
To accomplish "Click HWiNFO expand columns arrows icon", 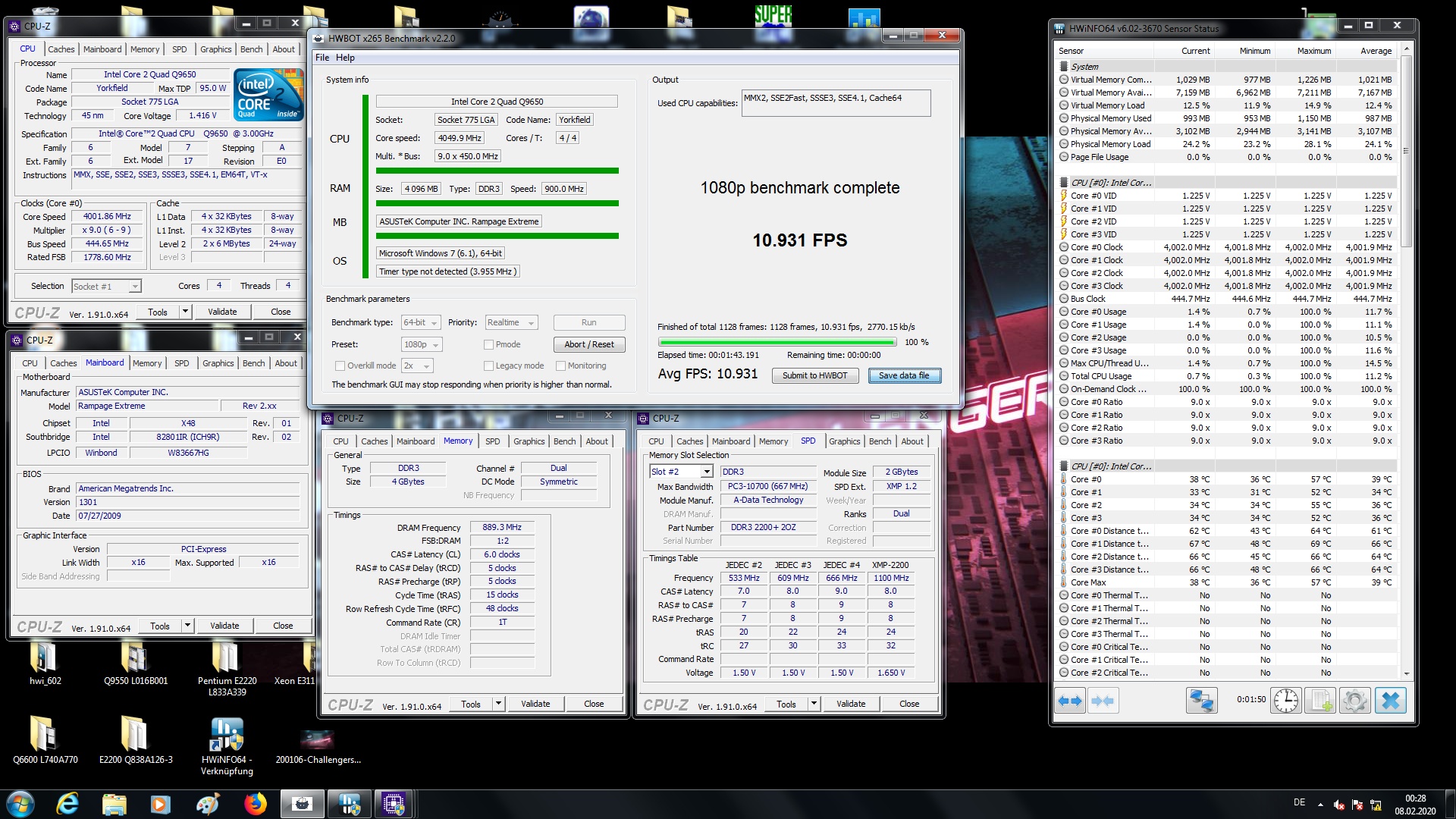I will (1070, 701).
